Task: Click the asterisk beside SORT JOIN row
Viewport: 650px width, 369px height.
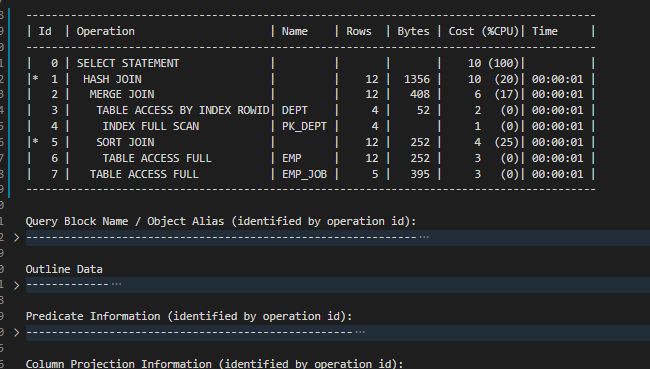Action: pos(36,142)
